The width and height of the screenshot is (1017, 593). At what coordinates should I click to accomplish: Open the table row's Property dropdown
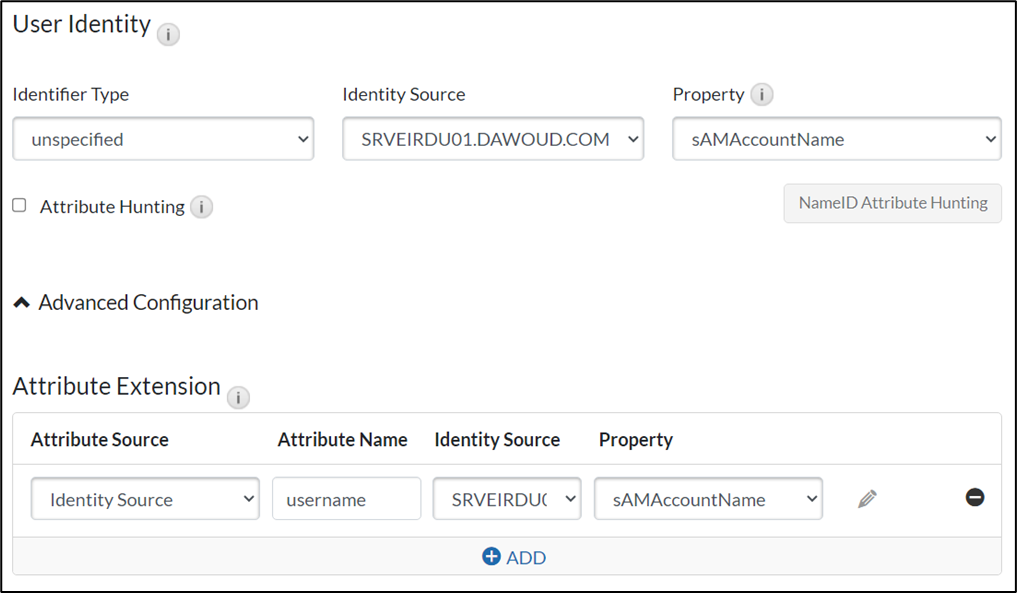pos(708,499)
